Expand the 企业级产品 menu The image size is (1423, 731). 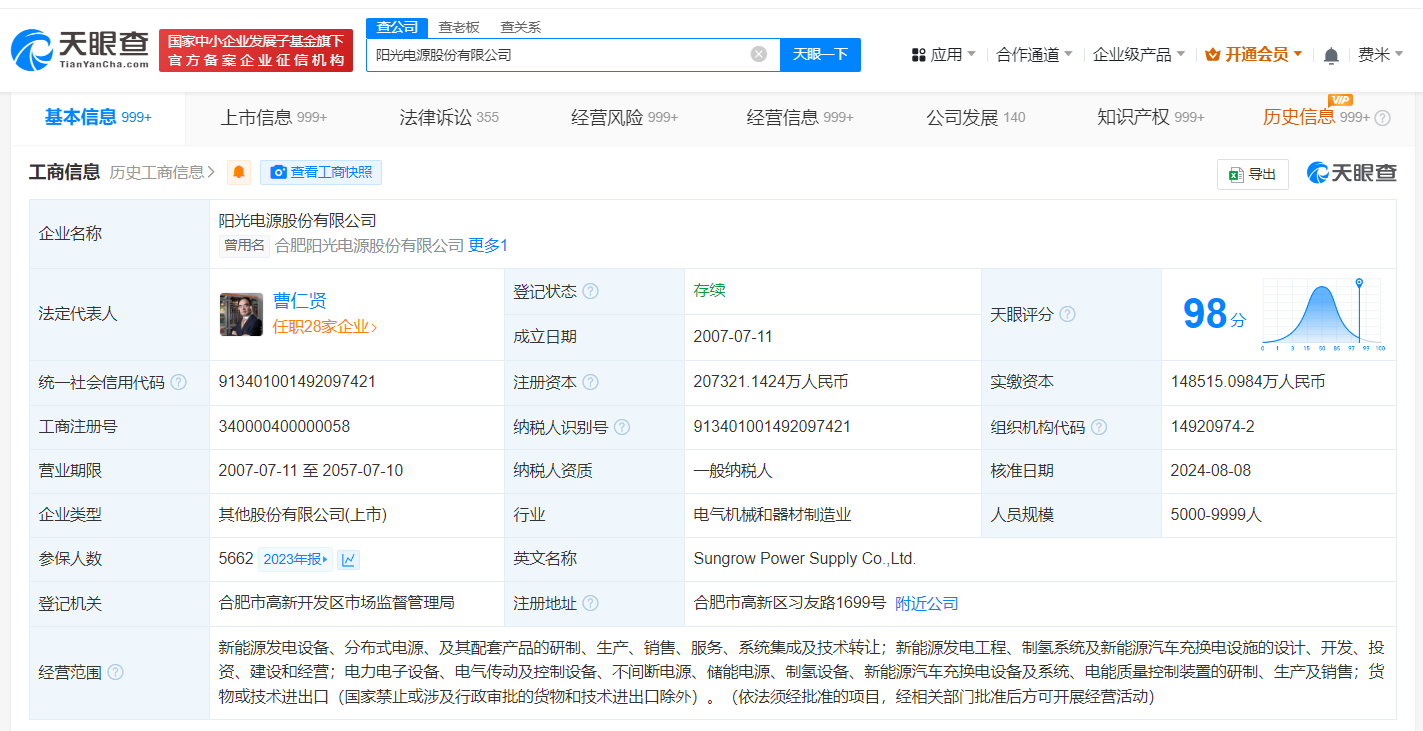click(x=1138, y=55)
